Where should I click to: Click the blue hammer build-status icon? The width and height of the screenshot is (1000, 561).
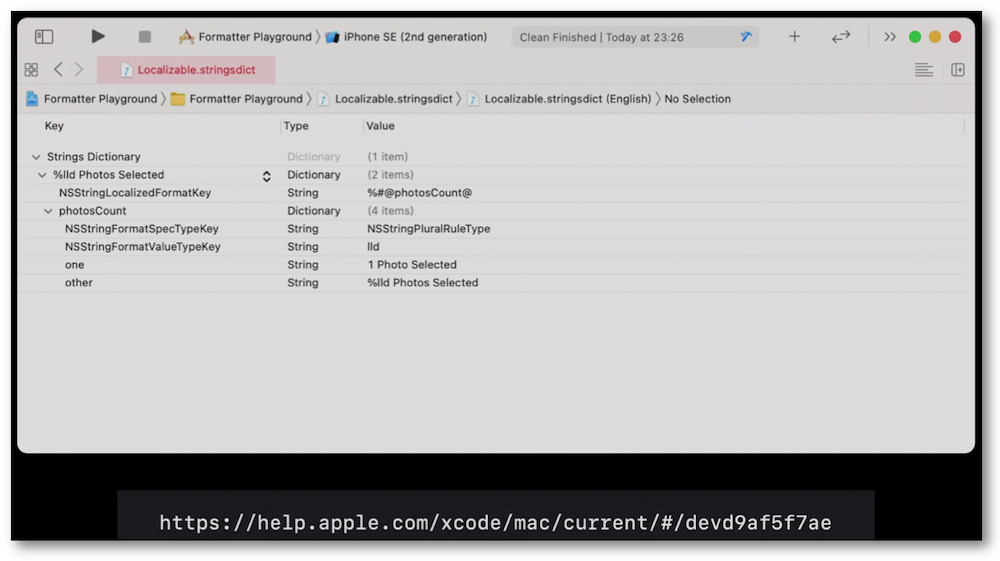click(x=746, y=37)
